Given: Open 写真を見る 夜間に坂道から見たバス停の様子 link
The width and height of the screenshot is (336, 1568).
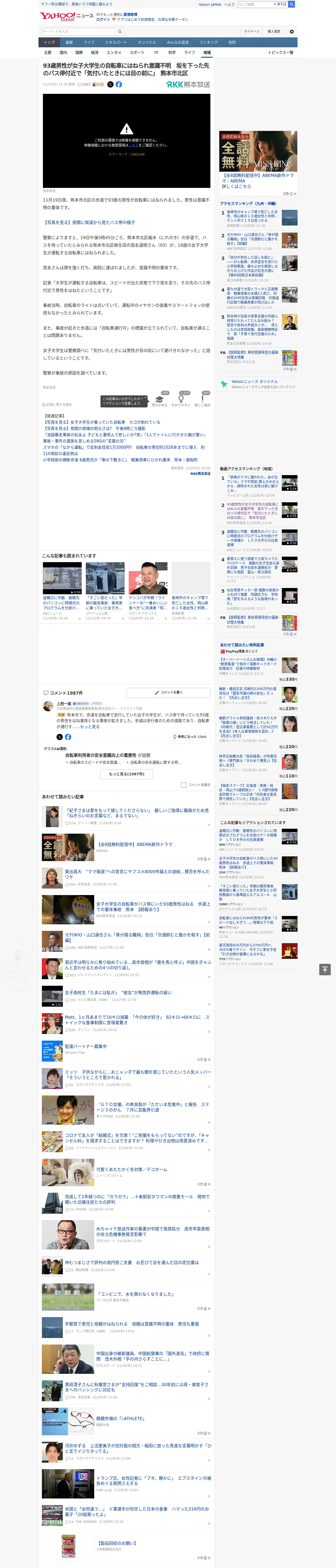Looking at the screenshot, I should point(89,222).
